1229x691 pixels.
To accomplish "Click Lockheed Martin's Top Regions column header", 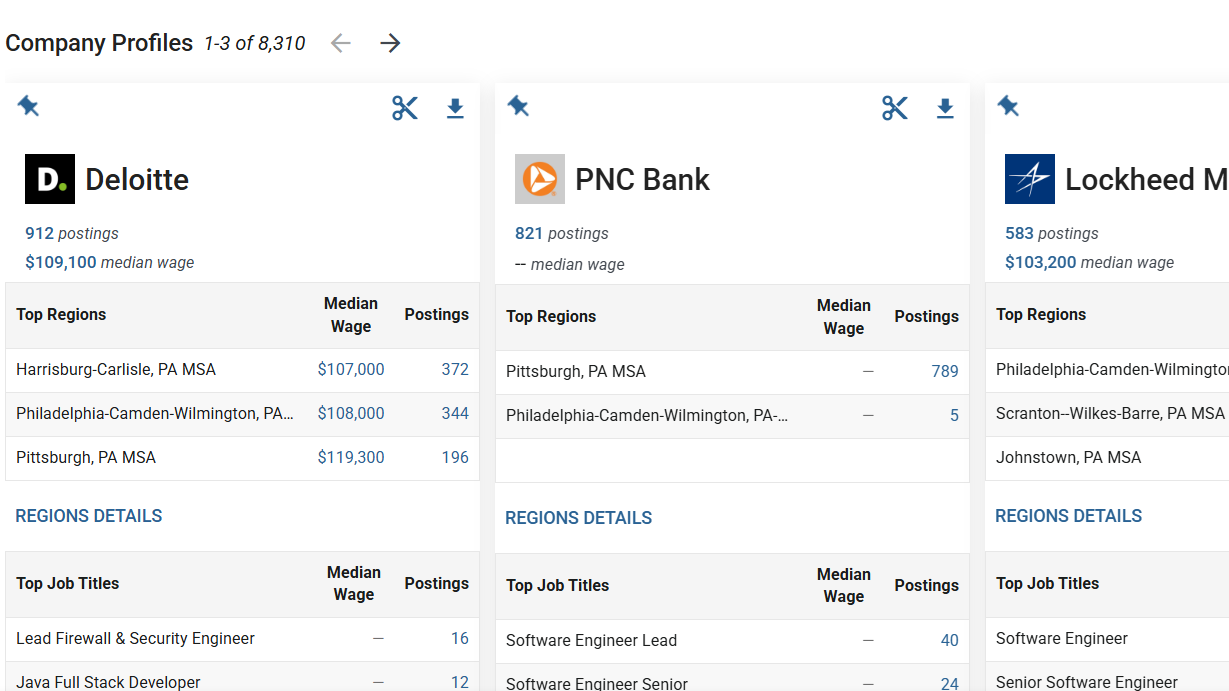I will tap(1041, 314).
